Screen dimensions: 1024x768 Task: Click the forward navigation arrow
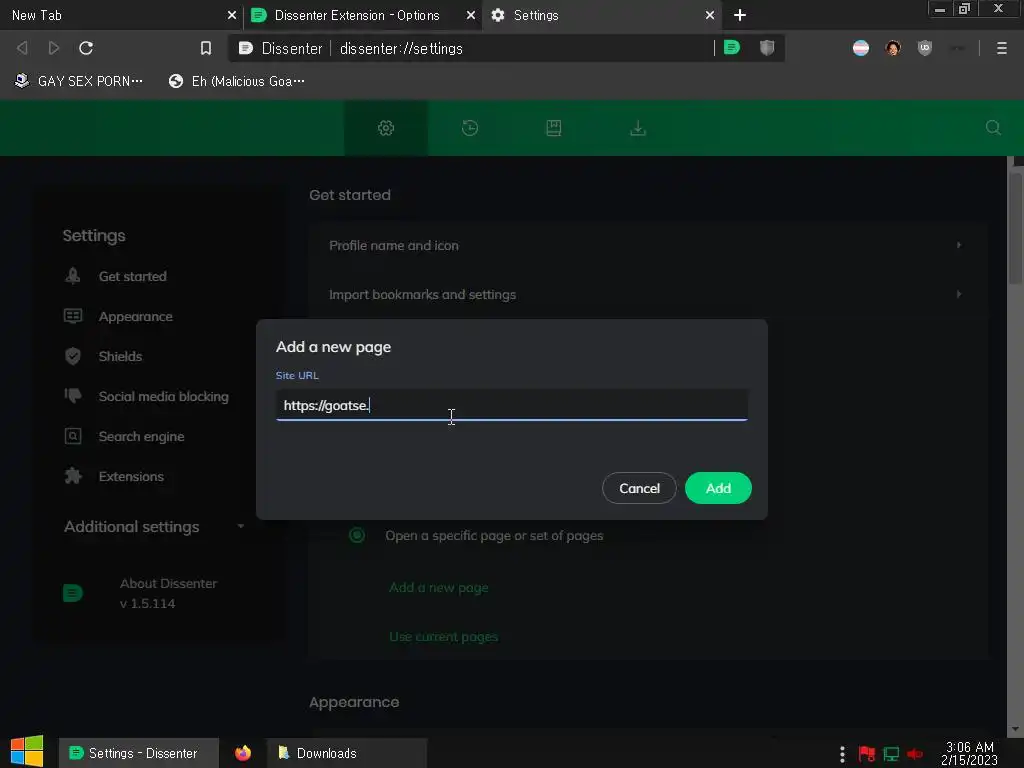[54, 48]
